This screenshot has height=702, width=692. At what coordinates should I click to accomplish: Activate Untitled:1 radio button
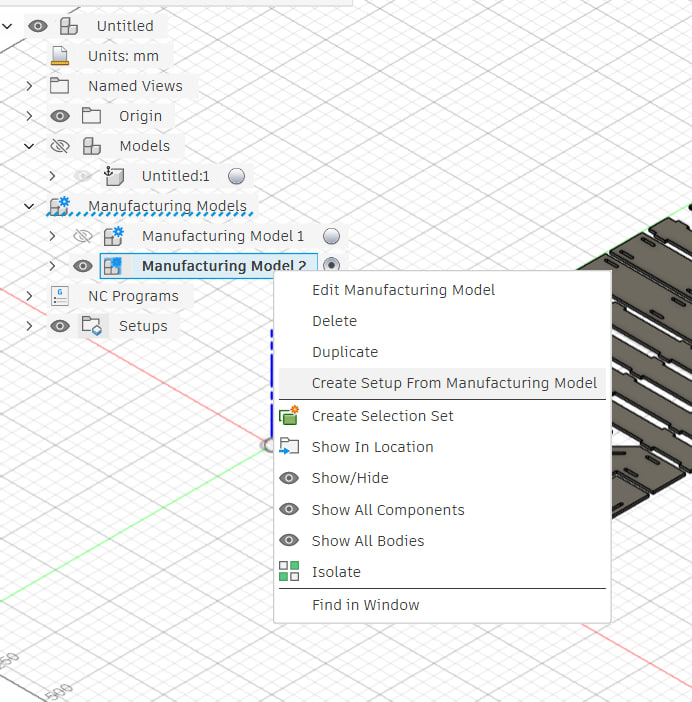pos(236,176)
